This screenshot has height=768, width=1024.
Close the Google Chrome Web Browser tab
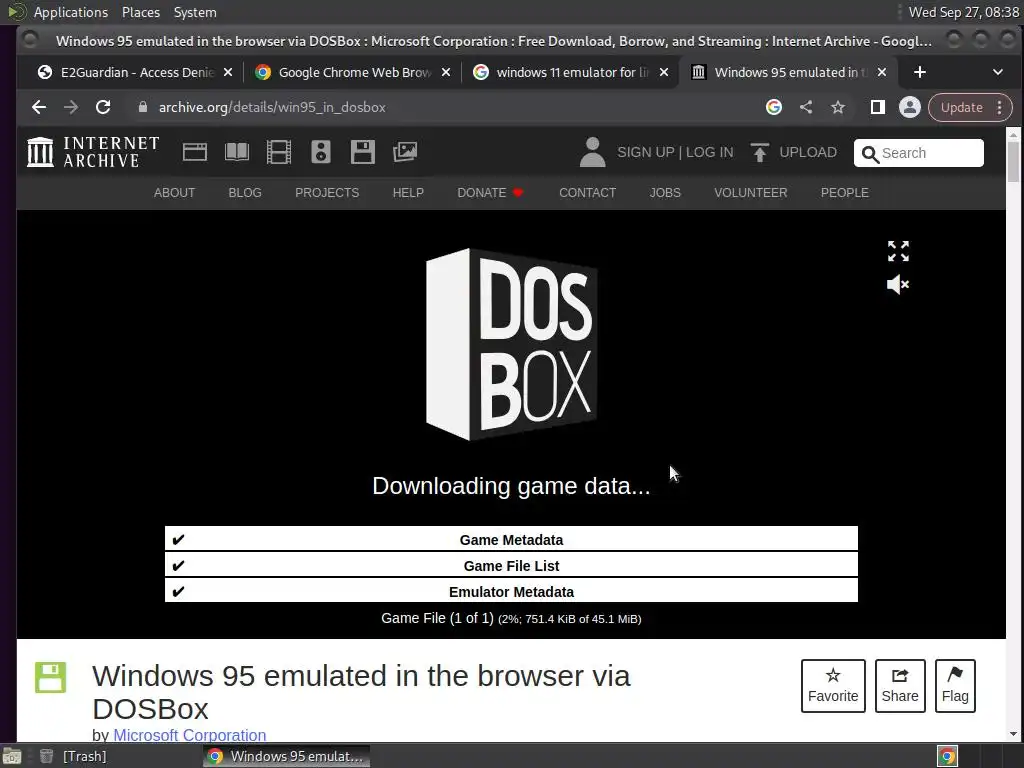click(x=446, y=72)
